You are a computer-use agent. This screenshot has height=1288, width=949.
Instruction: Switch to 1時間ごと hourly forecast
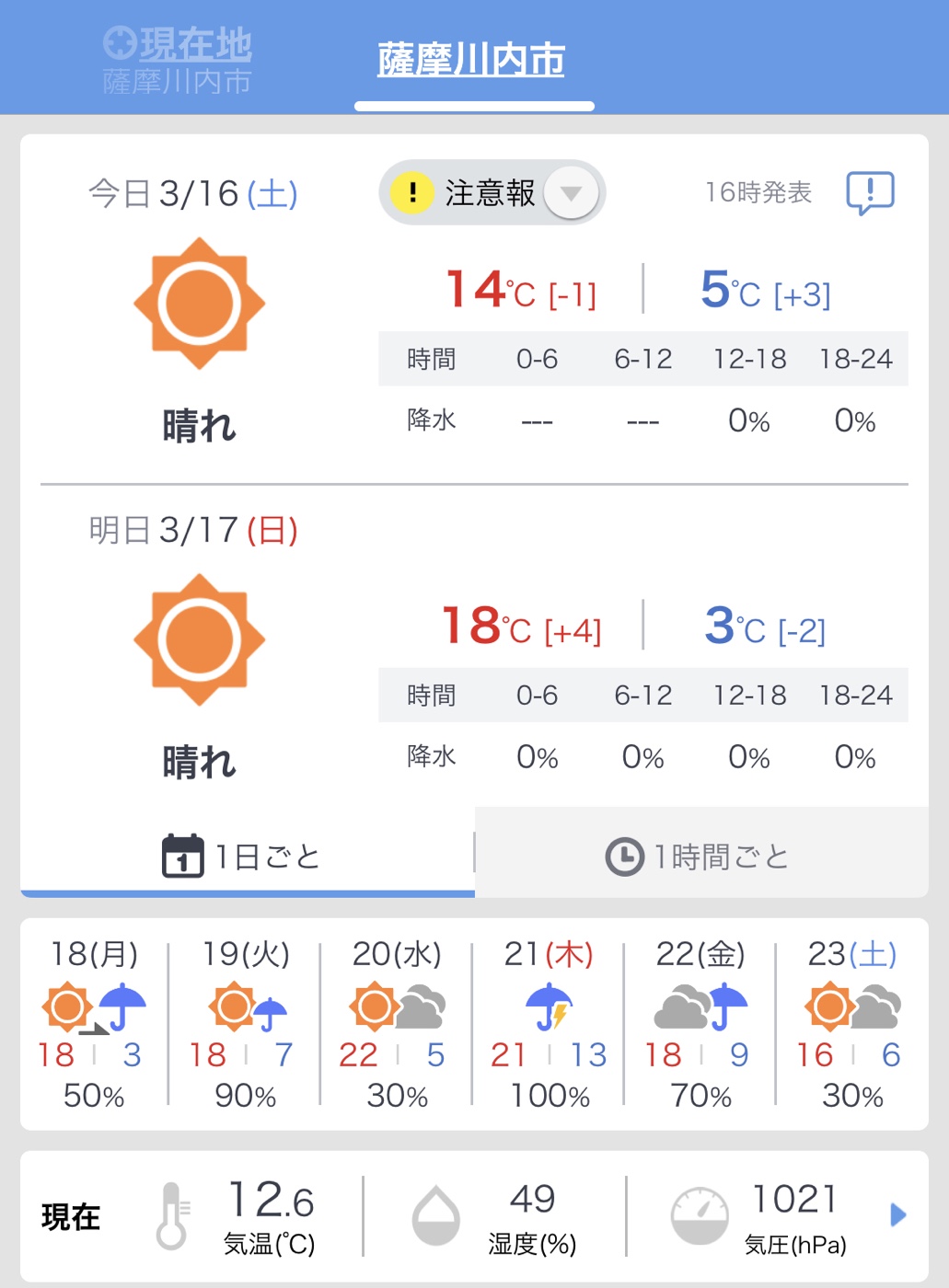pos(700,857)
